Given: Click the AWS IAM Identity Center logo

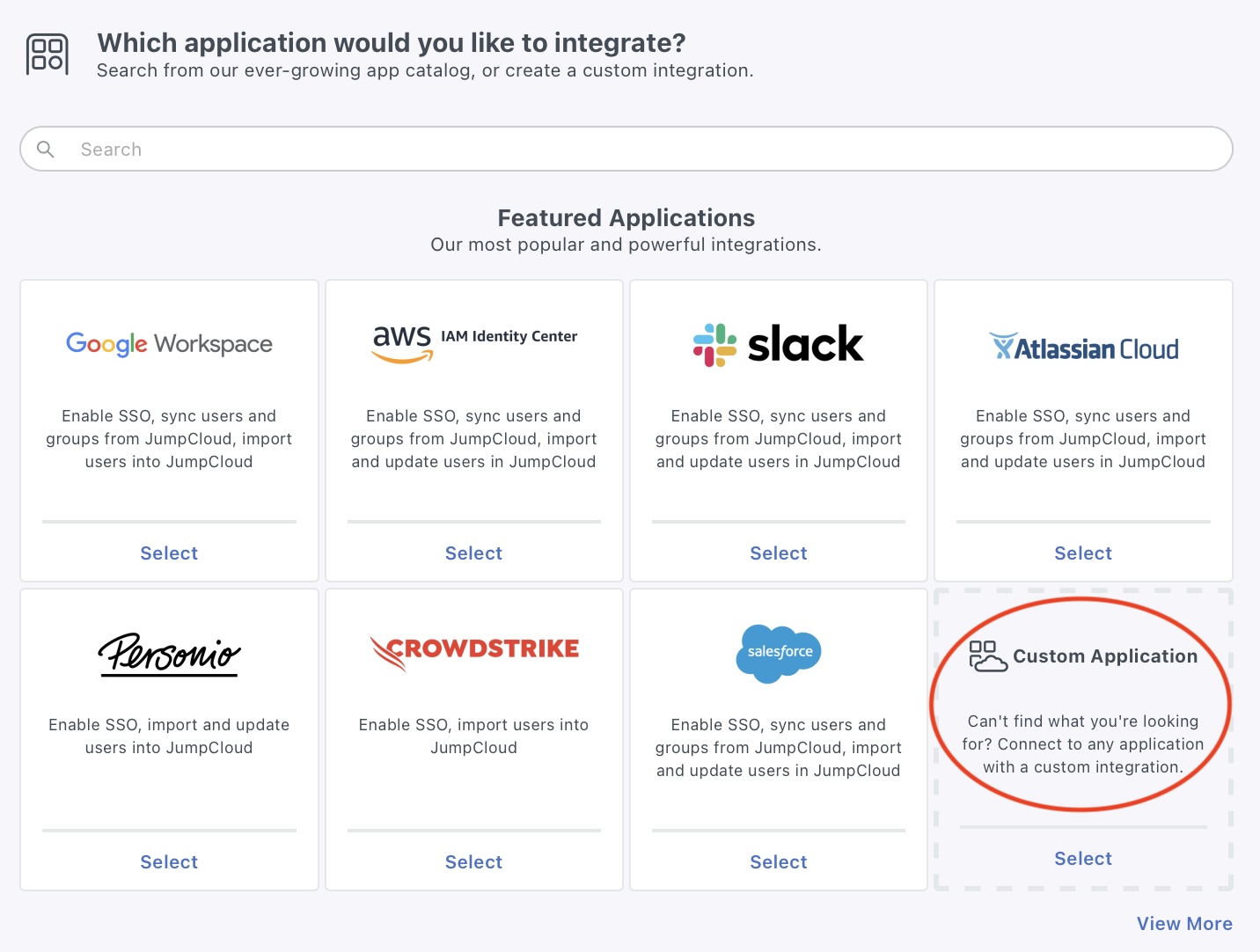Looking at the screenshot, I should point(473,343).
